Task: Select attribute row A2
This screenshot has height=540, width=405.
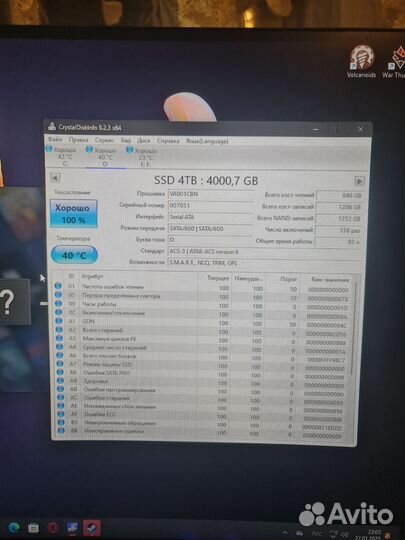Action: click(202, 331)
